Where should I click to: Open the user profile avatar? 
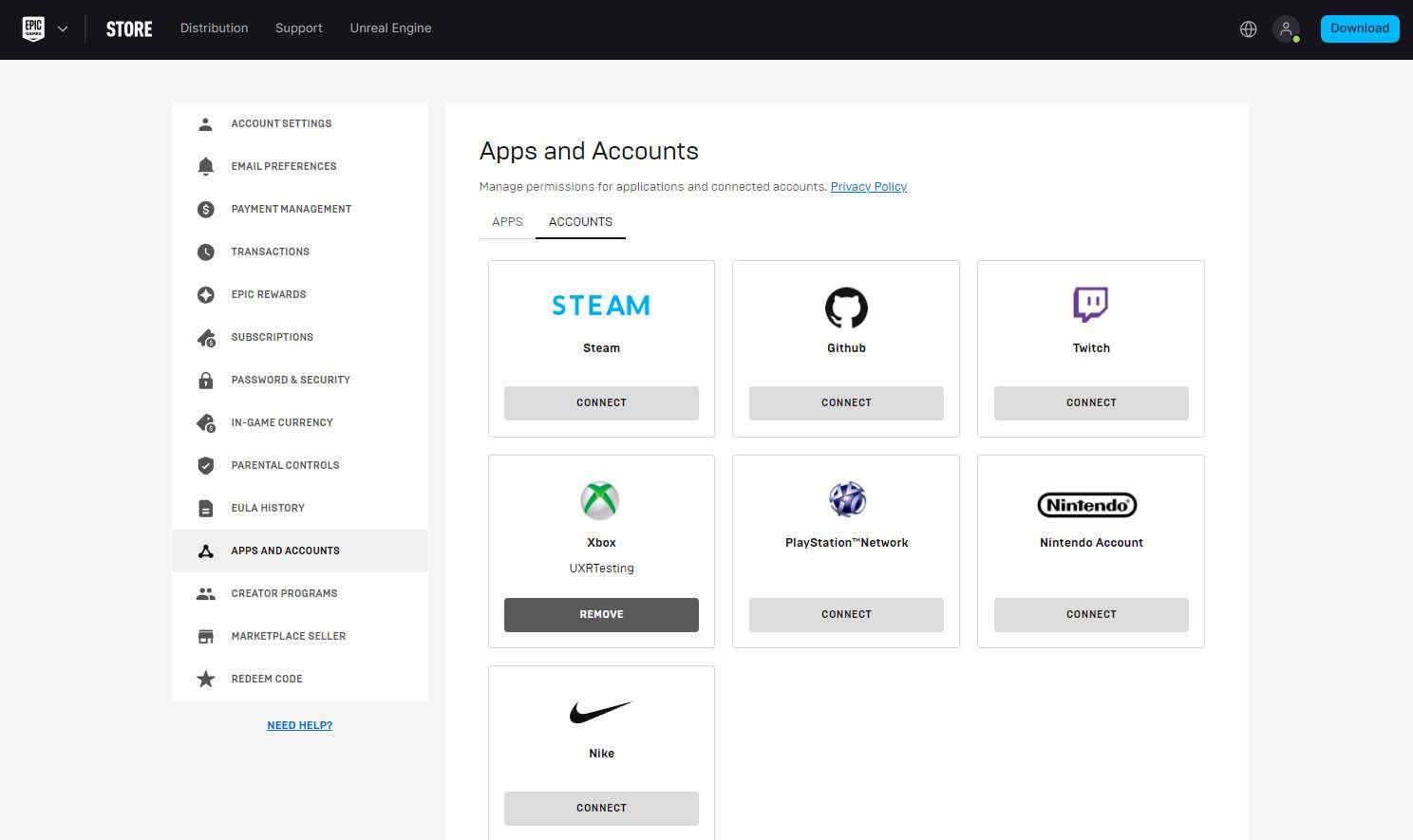coord(1287,29)
